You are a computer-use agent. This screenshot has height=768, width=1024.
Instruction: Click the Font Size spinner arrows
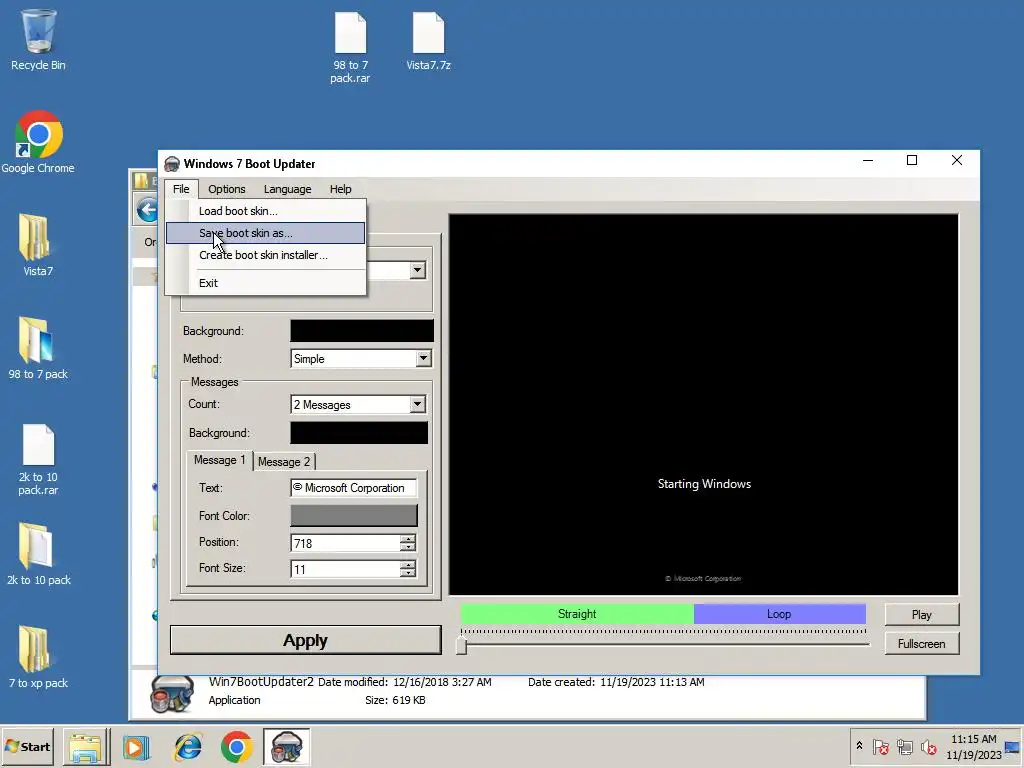(408, 569)
